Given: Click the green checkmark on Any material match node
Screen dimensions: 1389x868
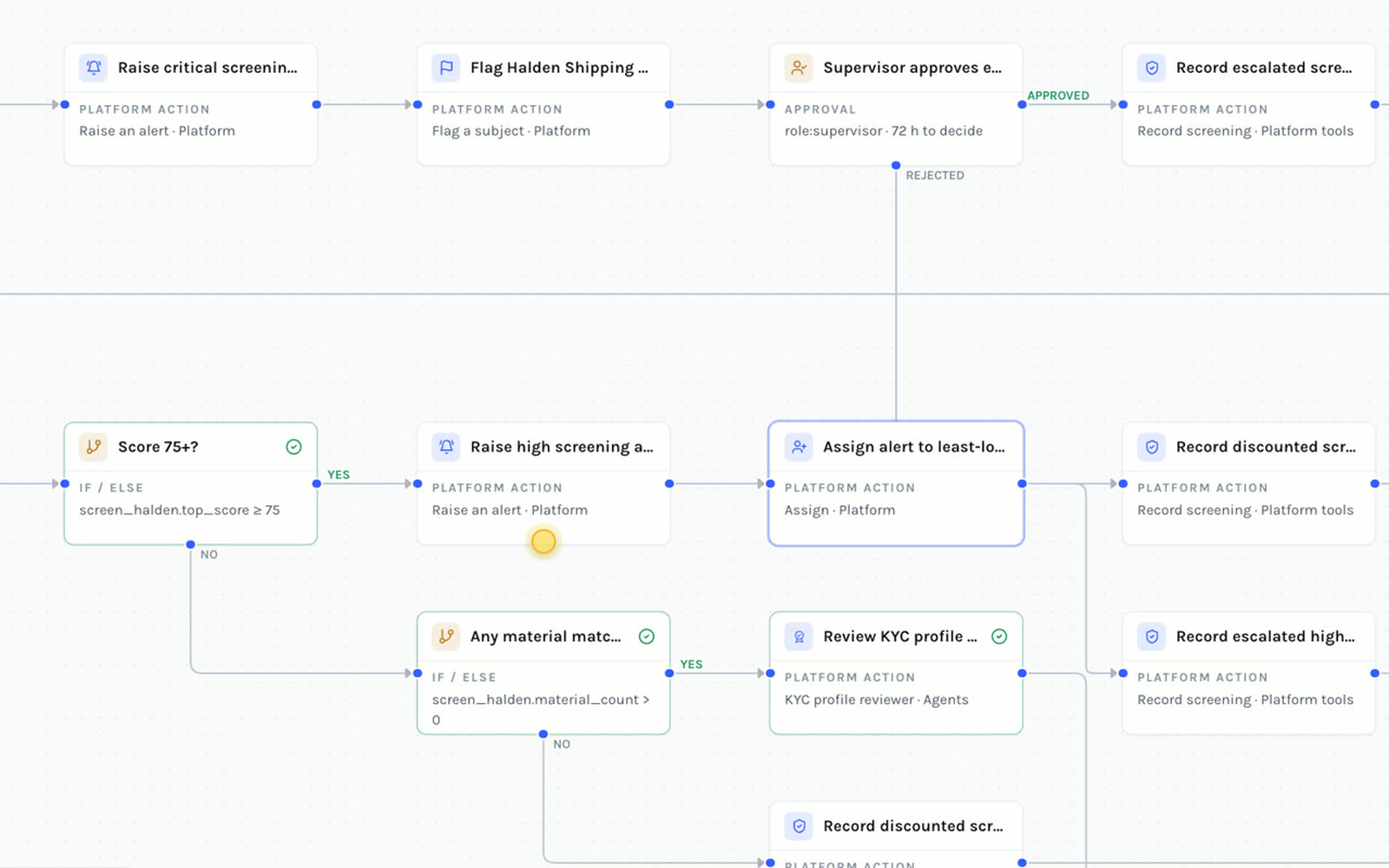Looking at the screenshot, I should click(647, 636).
